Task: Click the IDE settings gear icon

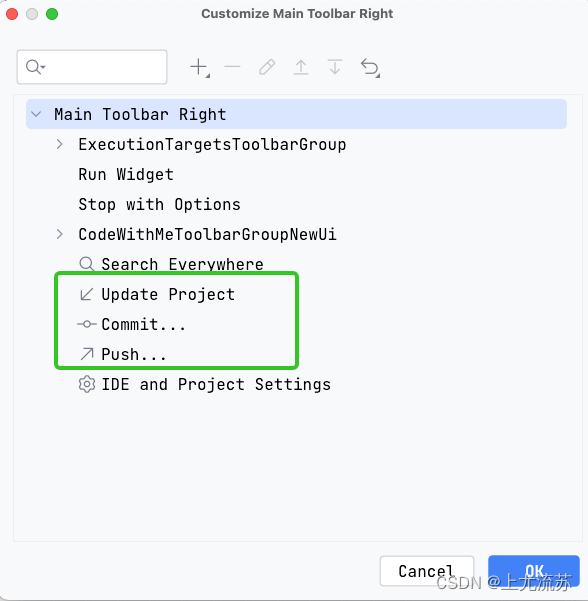Action: (87, 384)
